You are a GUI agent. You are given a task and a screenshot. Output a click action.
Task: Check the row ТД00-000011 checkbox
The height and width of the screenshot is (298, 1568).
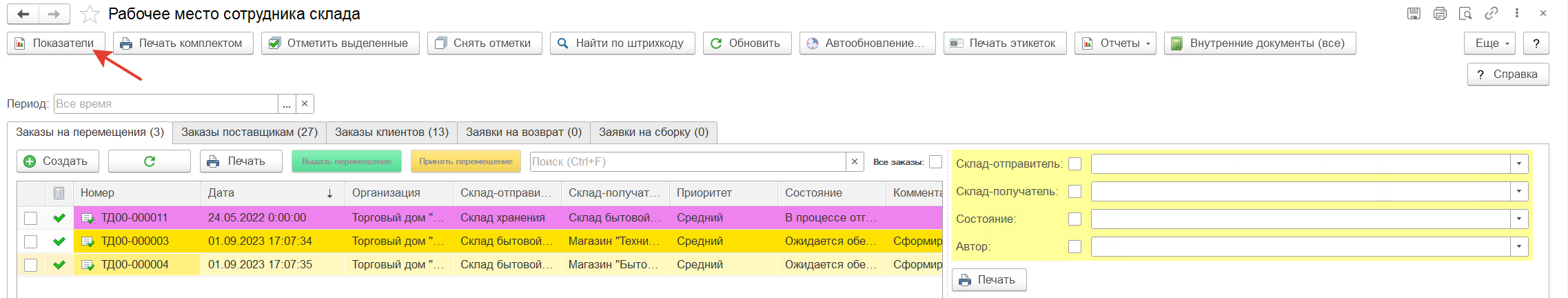(30, 218)
